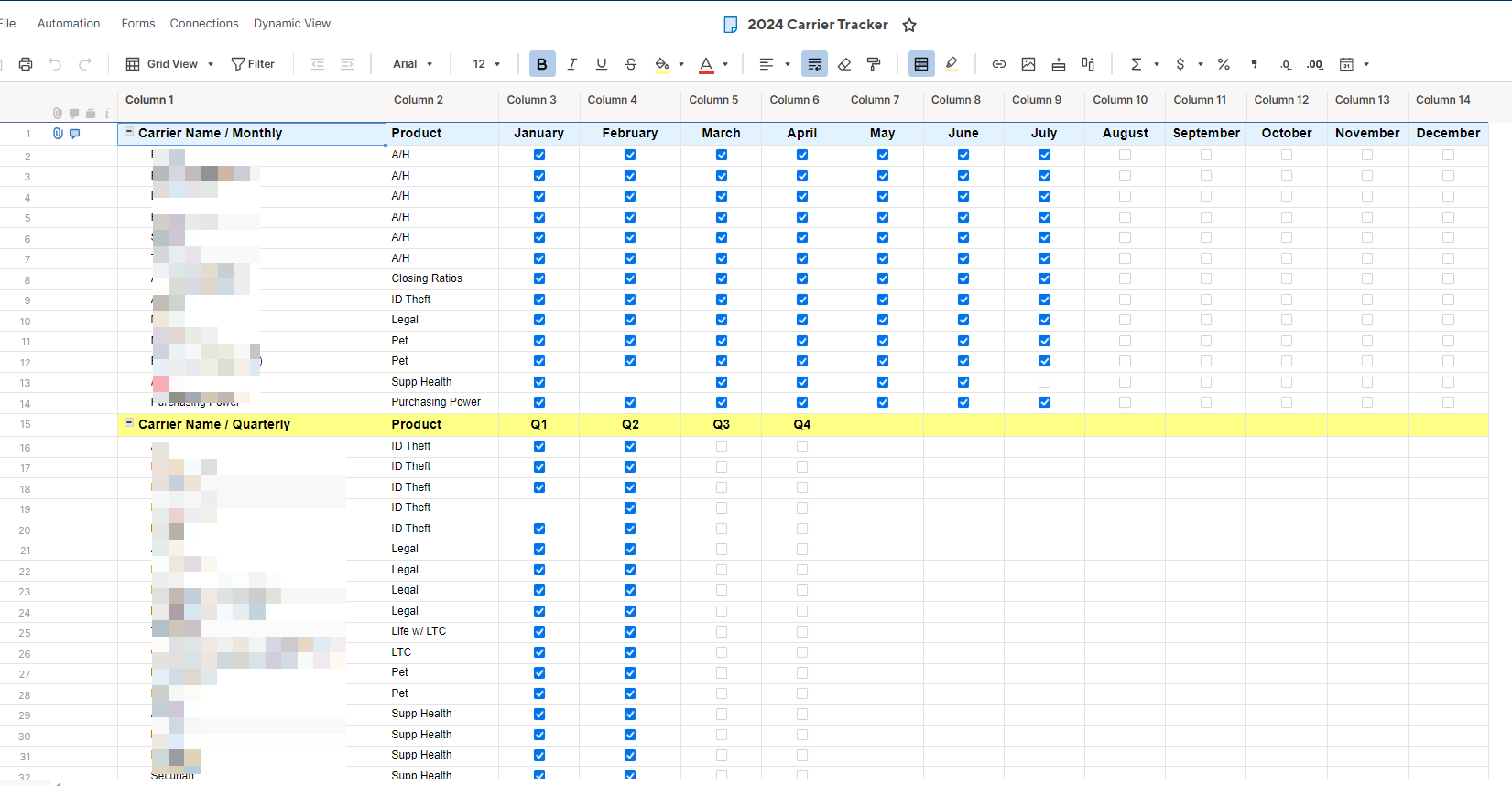Viewport: 1512px width, 786px height.
Task: Open the Grid View dropdown
Action: [x=170, y=64]
